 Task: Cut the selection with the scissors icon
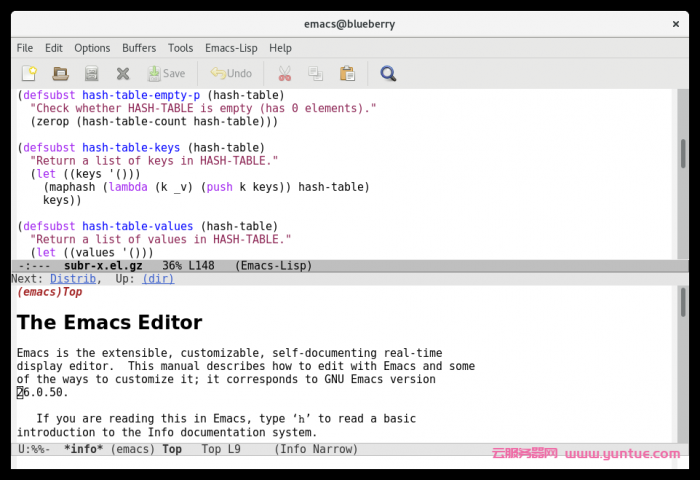284,73
